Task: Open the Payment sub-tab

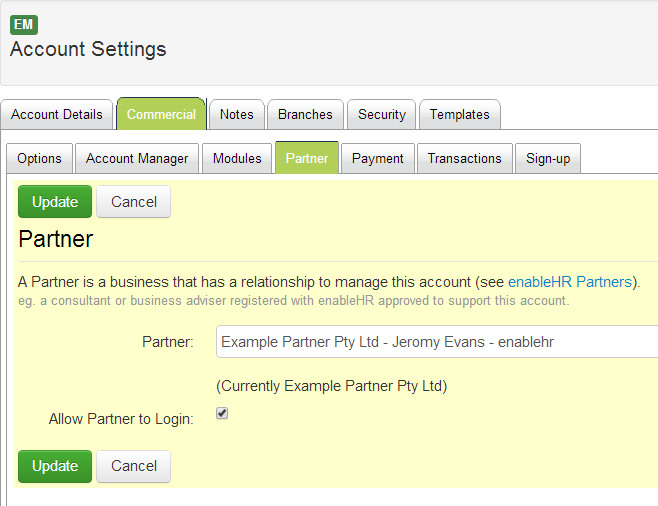Action: [378, 158]
